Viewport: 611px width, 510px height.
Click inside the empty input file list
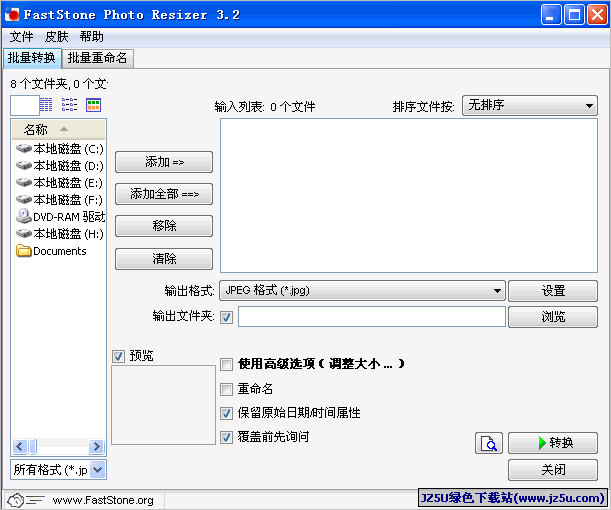(x=409, y=195)
